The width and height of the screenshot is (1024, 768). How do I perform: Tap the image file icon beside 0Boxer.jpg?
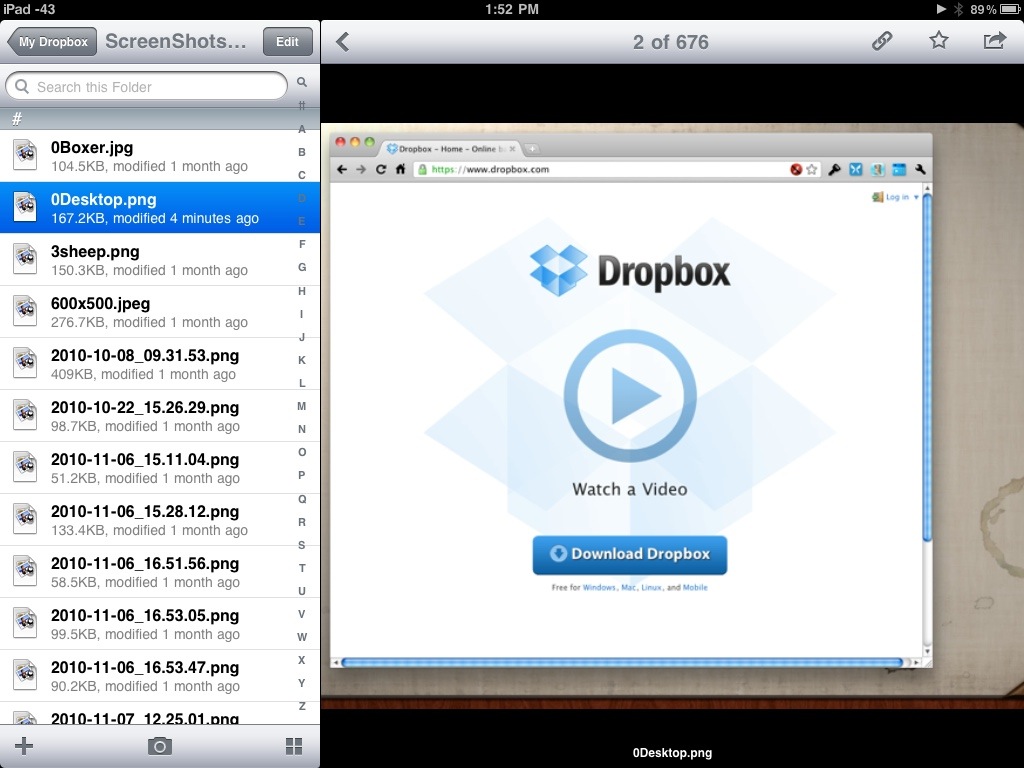[25, 155]
